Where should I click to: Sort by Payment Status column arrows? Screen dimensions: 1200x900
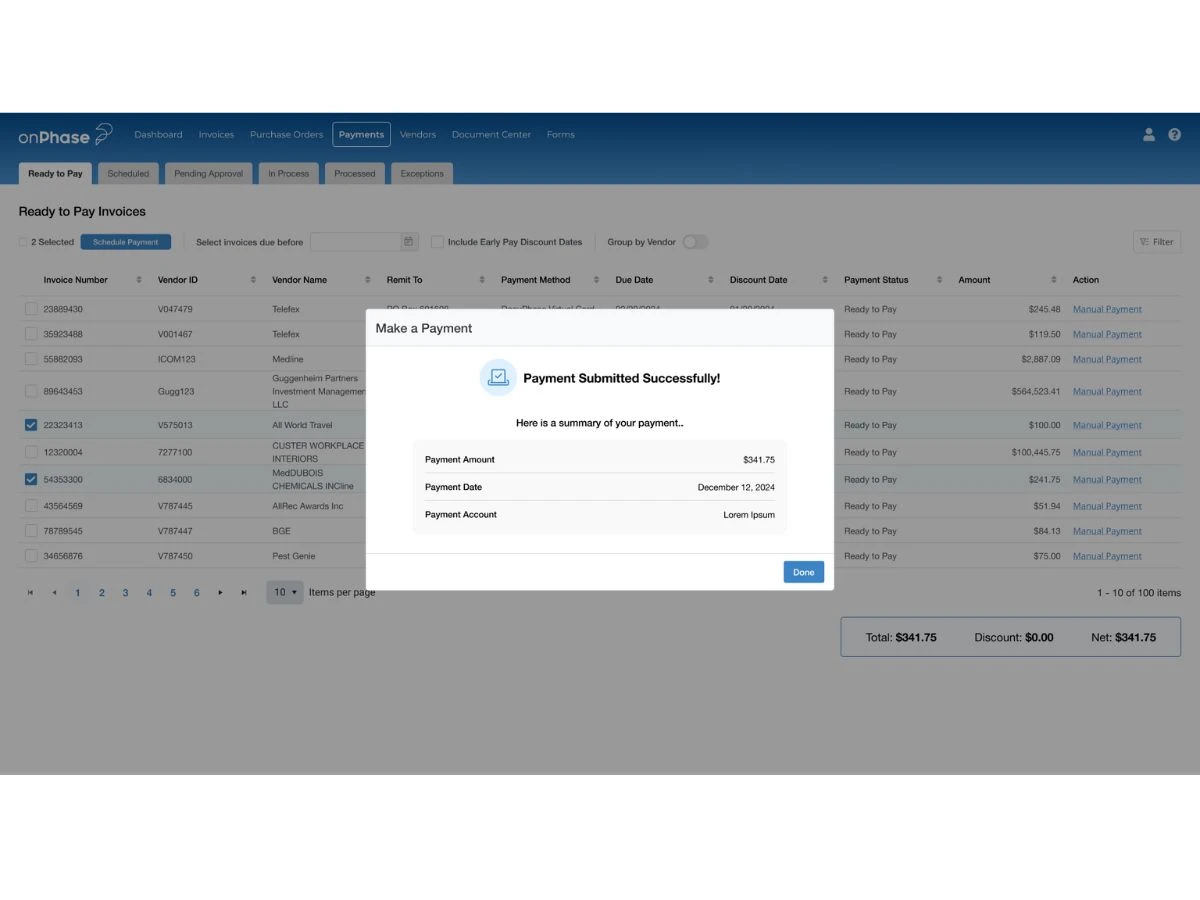[940, 280]
